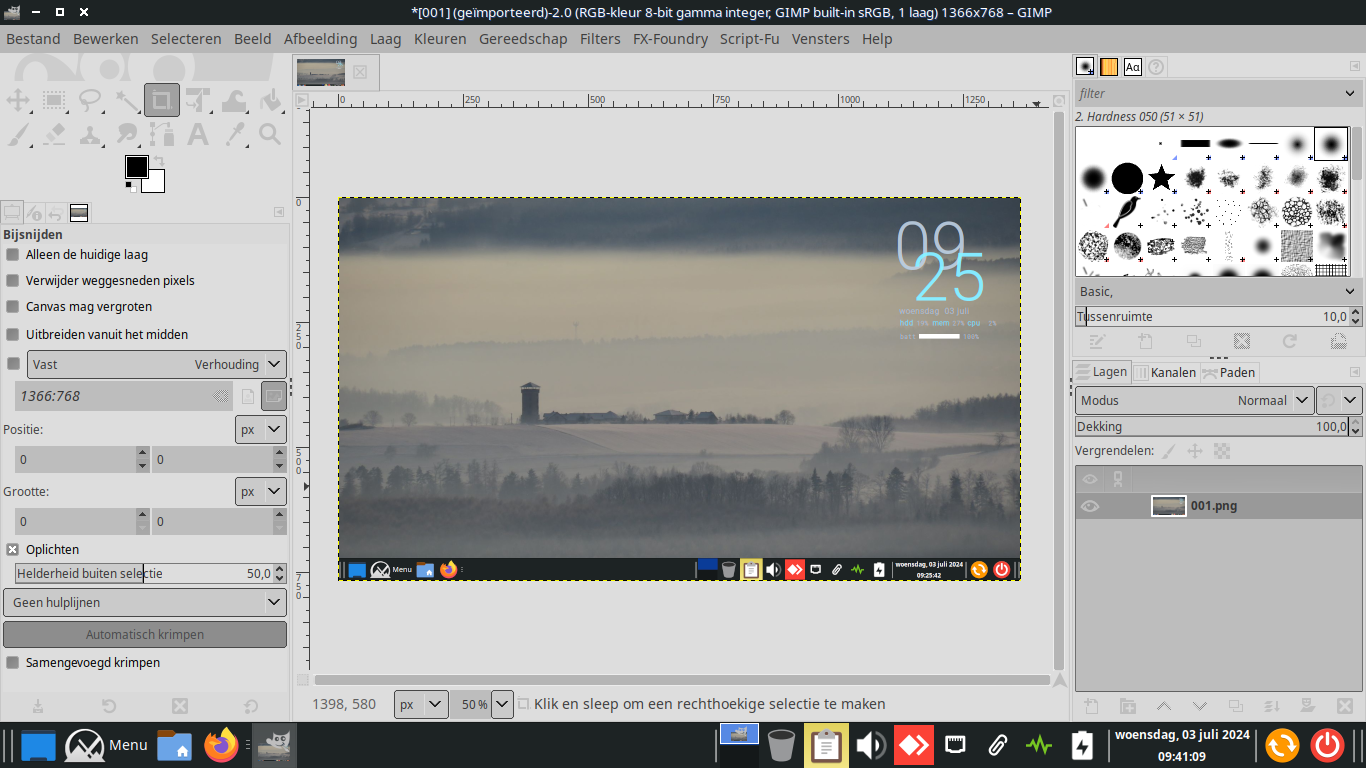Viewport: 1366px width, 768px height.
Task: Select the Color Picker eyedropper tool
Action: tap(235, 134)
